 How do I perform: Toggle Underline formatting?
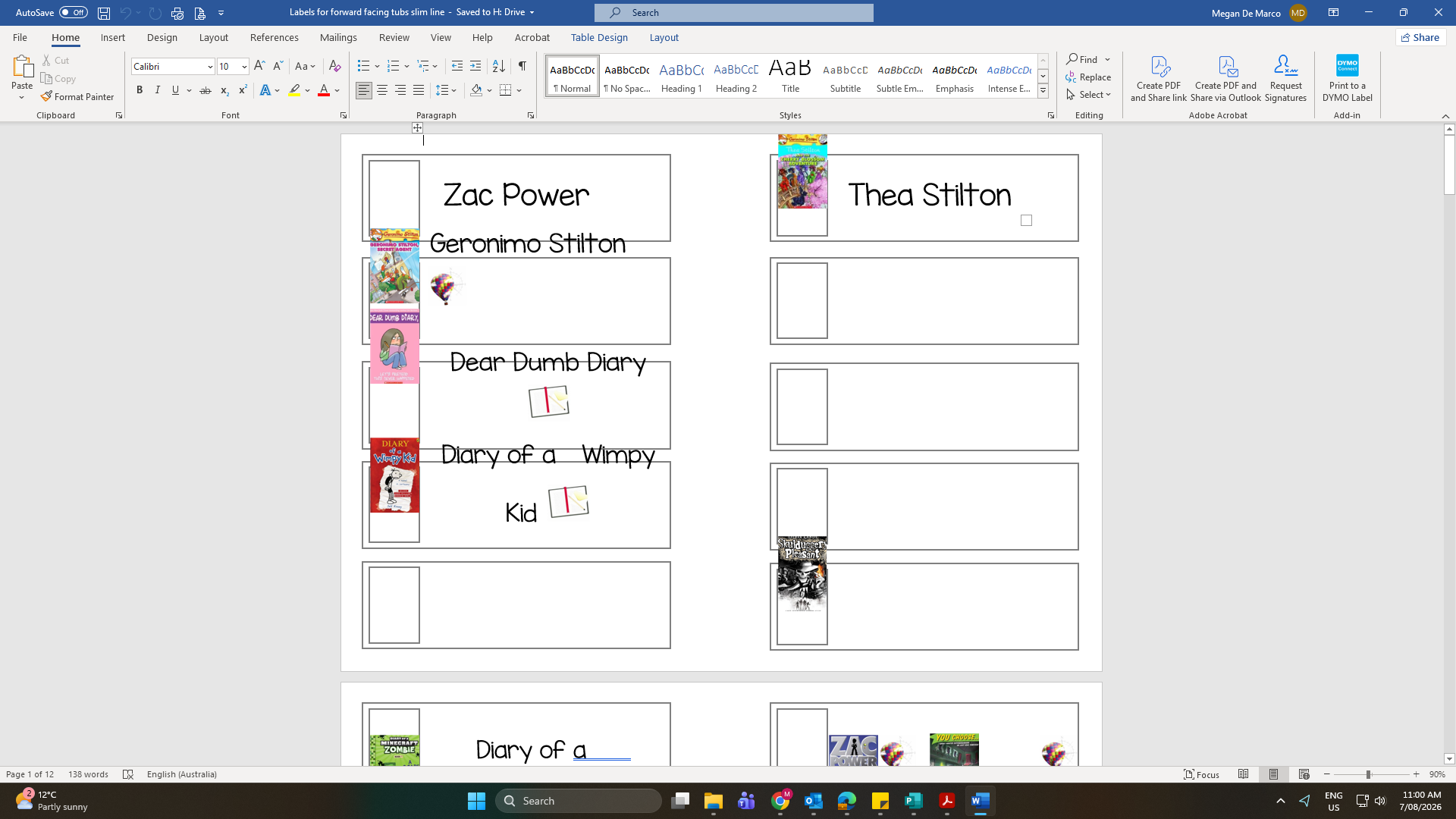175,90
